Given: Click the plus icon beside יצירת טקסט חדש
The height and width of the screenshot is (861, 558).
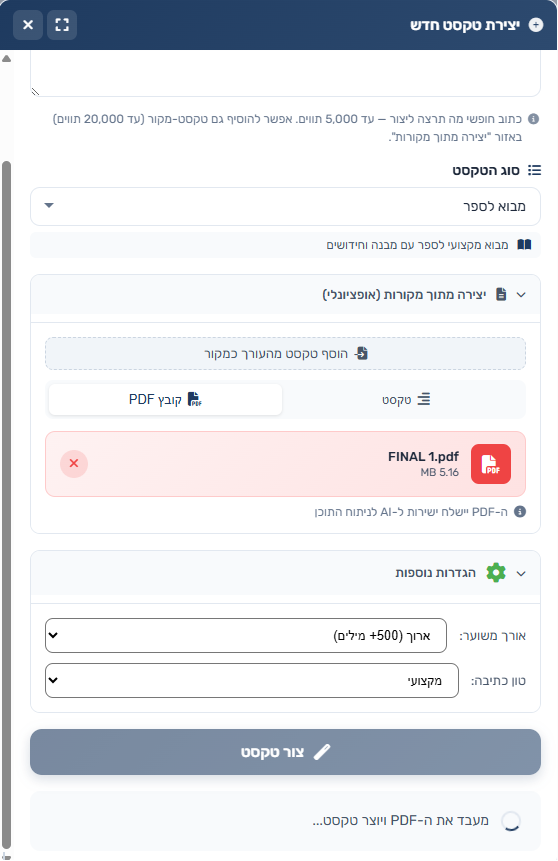Looking at the screenshot, I should click(x=535, y=25).
